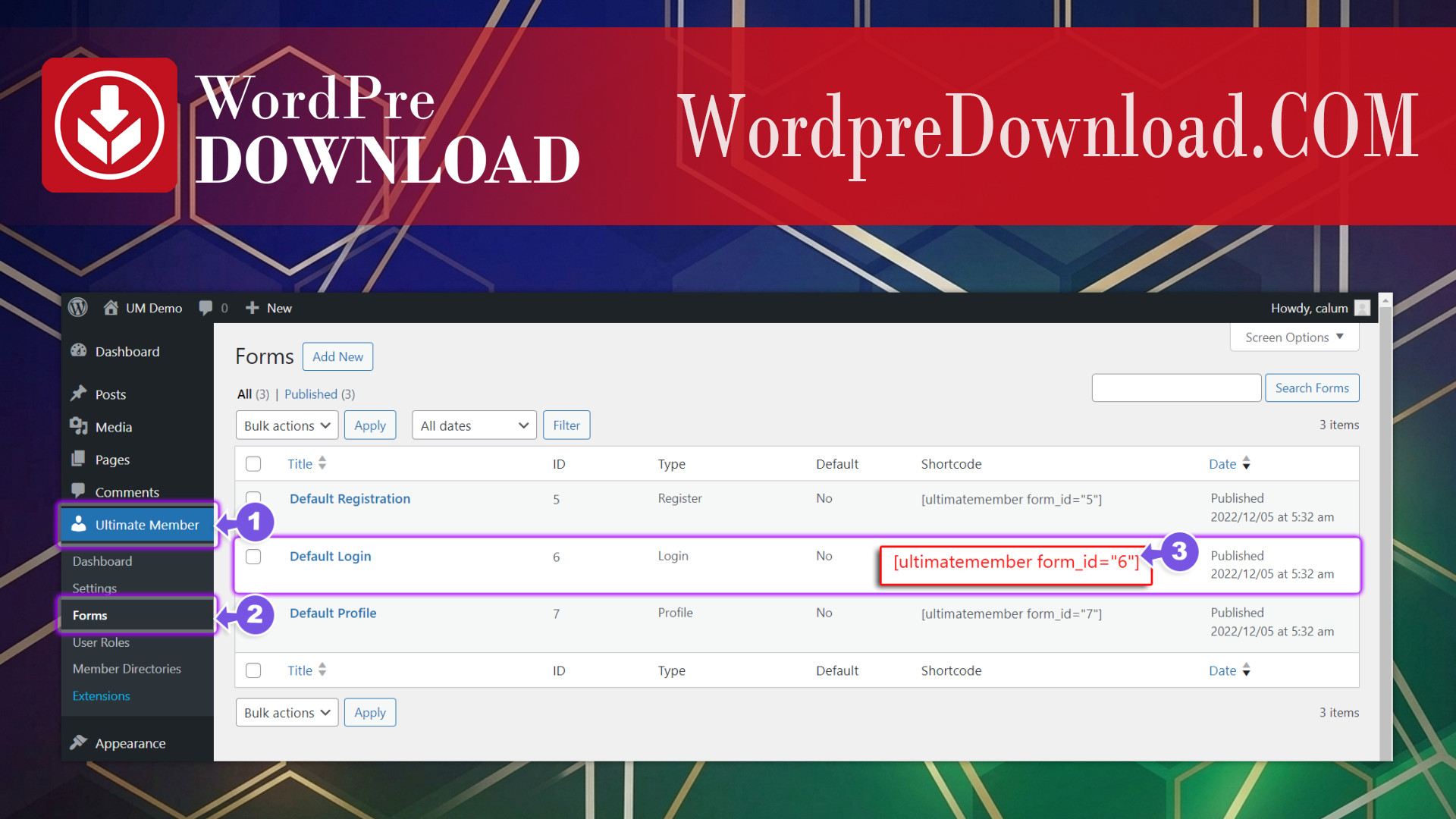Tick the select-all checkbox in table header
Screen dimensions: 1456x819
point(253,463)
